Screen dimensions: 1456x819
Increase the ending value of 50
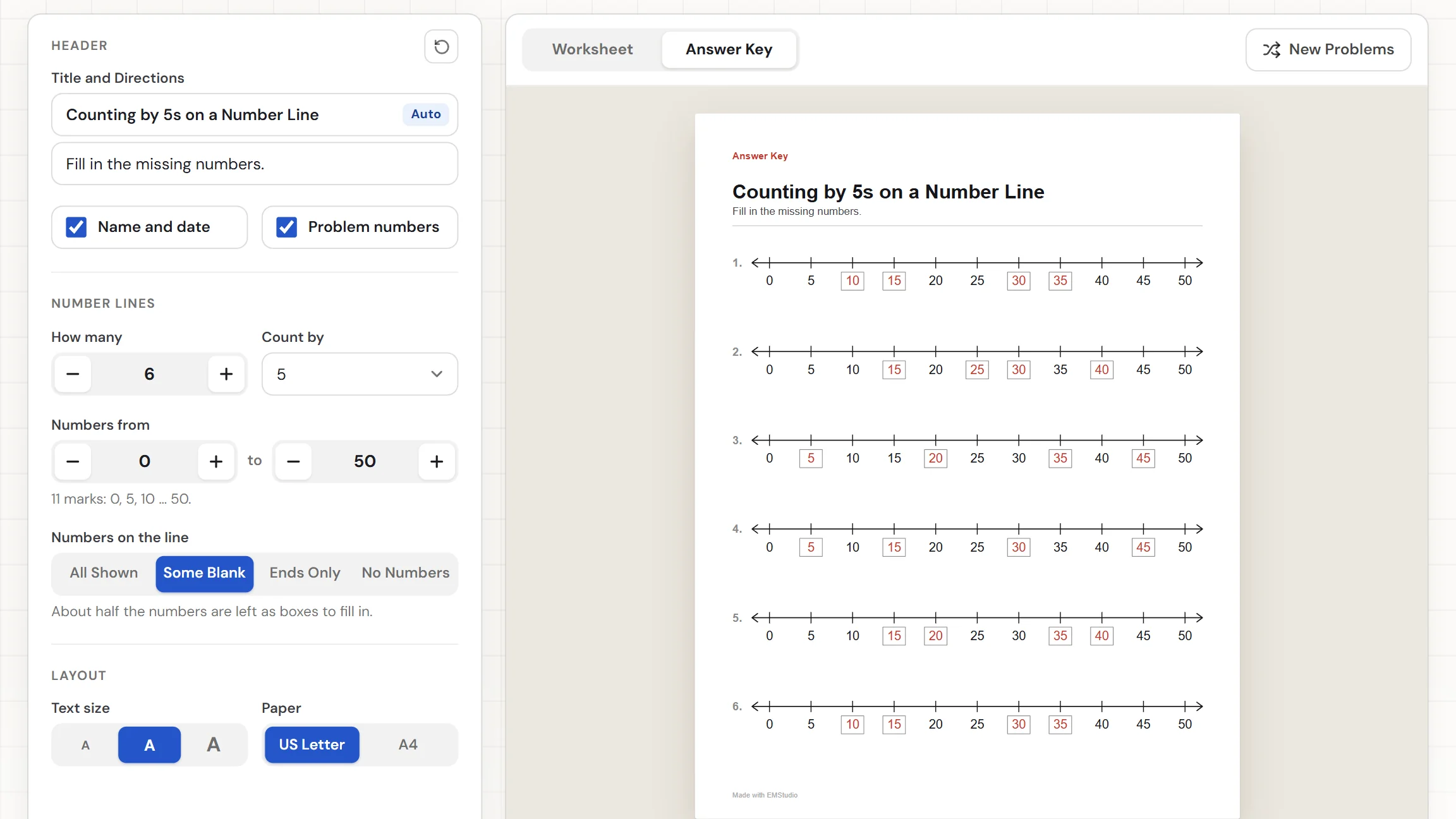[437, 461]
